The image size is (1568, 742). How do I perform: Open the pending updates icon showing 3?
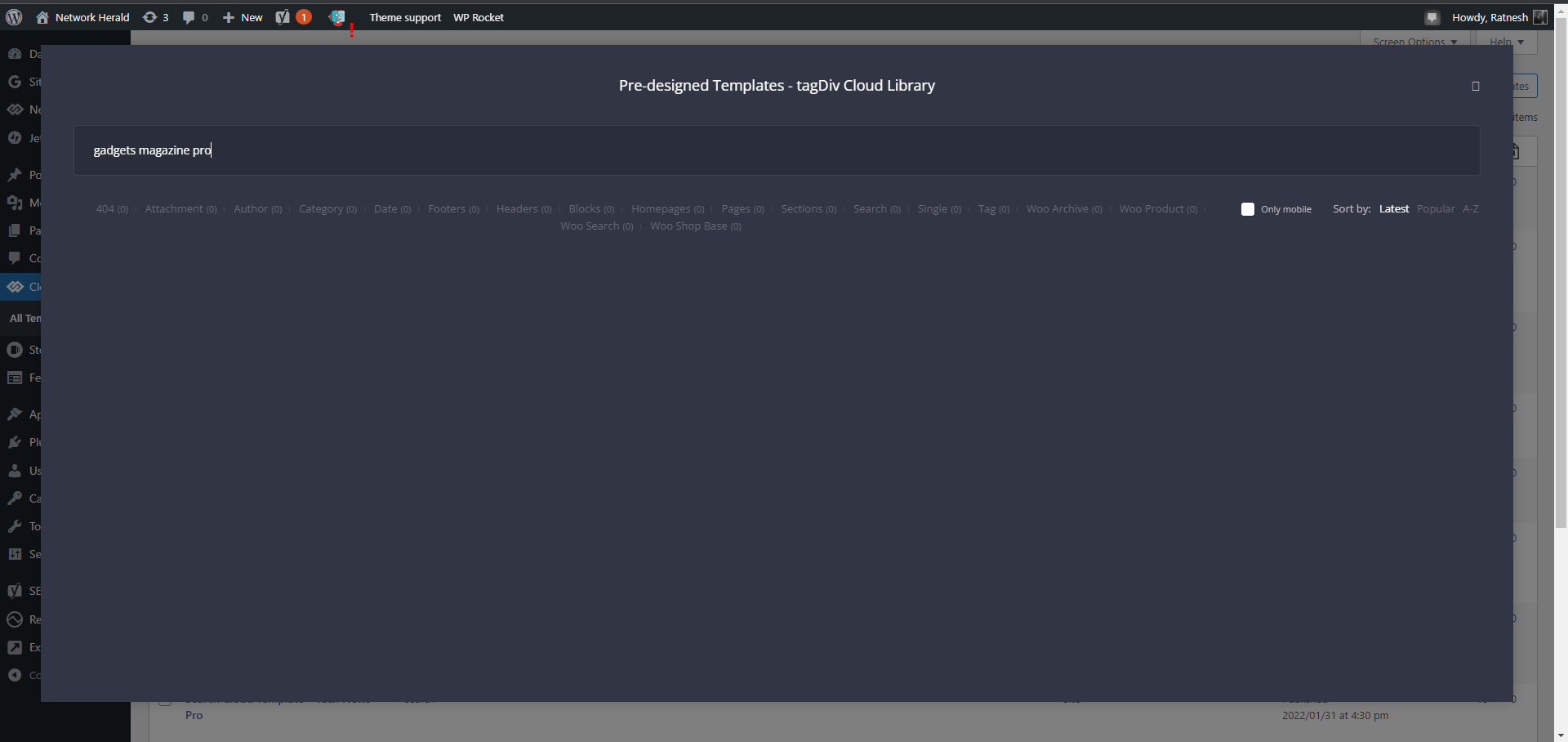tap(155, 17)
